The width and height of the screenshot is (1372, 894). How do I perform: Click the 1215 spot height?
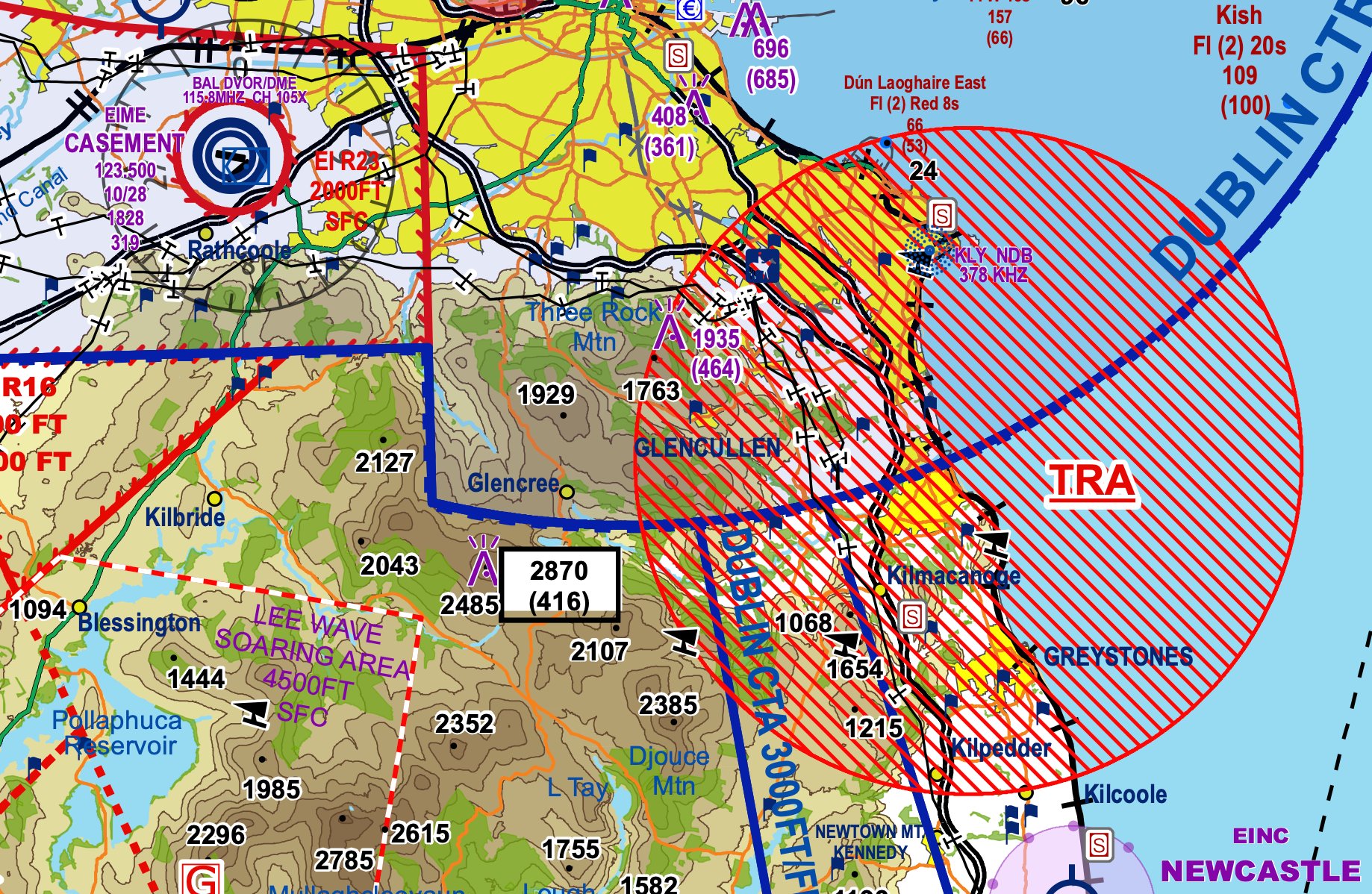click(x=873, y=728)
